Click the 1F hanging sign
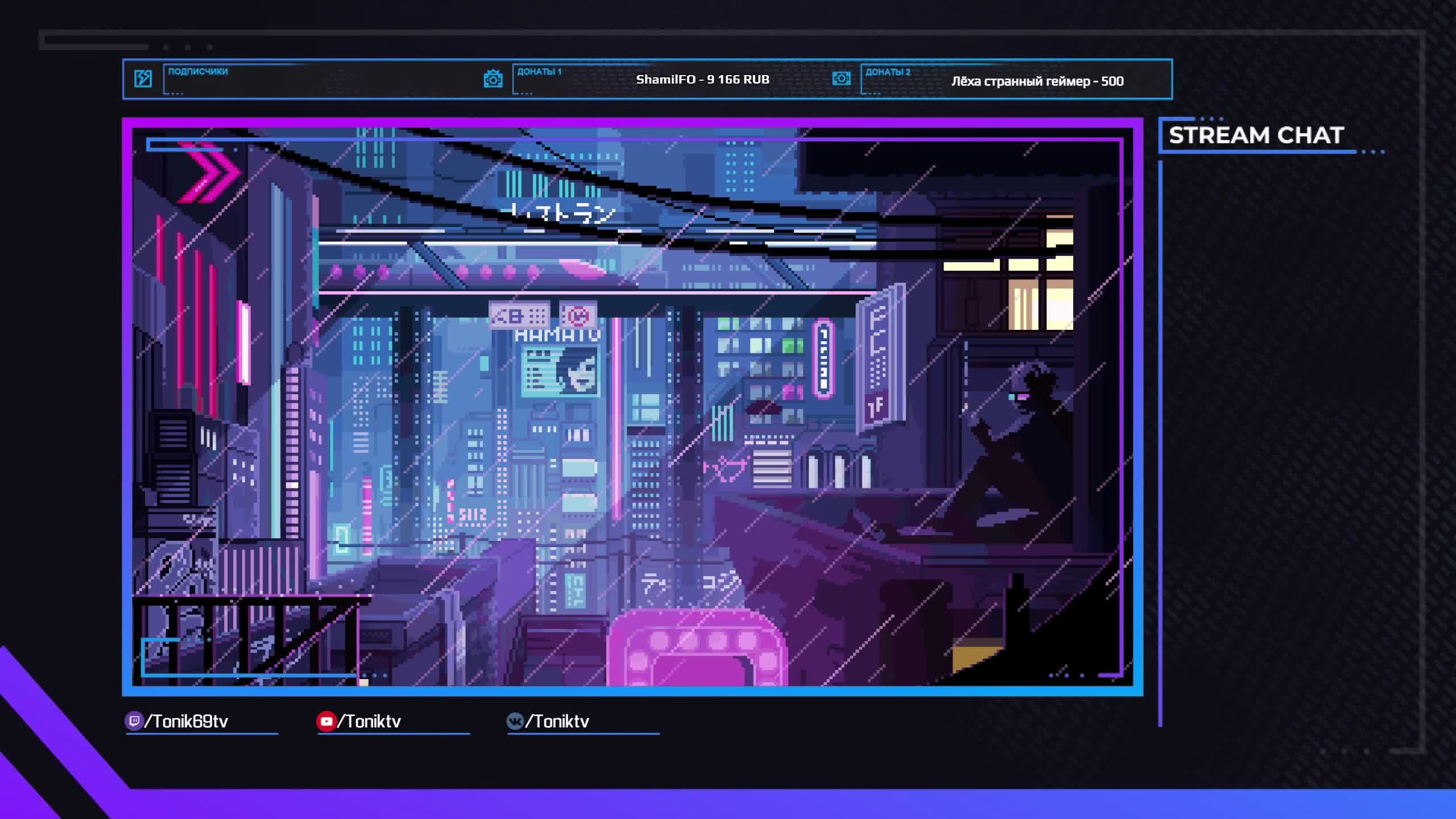Screen dimensions: 1456x819 click(x=876, y=407)
